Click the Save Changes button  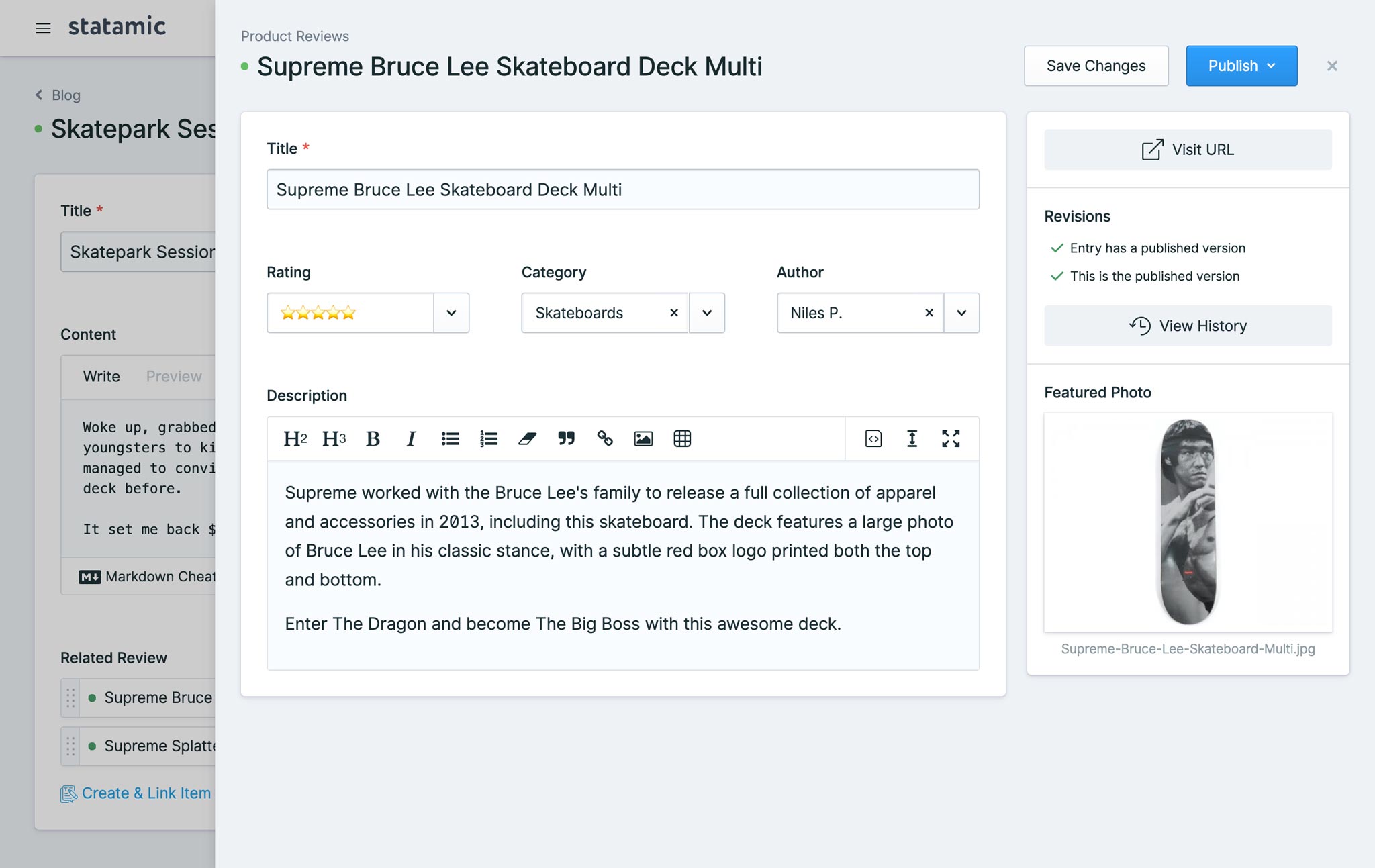pyautogui.click(x=1096, y=65)
